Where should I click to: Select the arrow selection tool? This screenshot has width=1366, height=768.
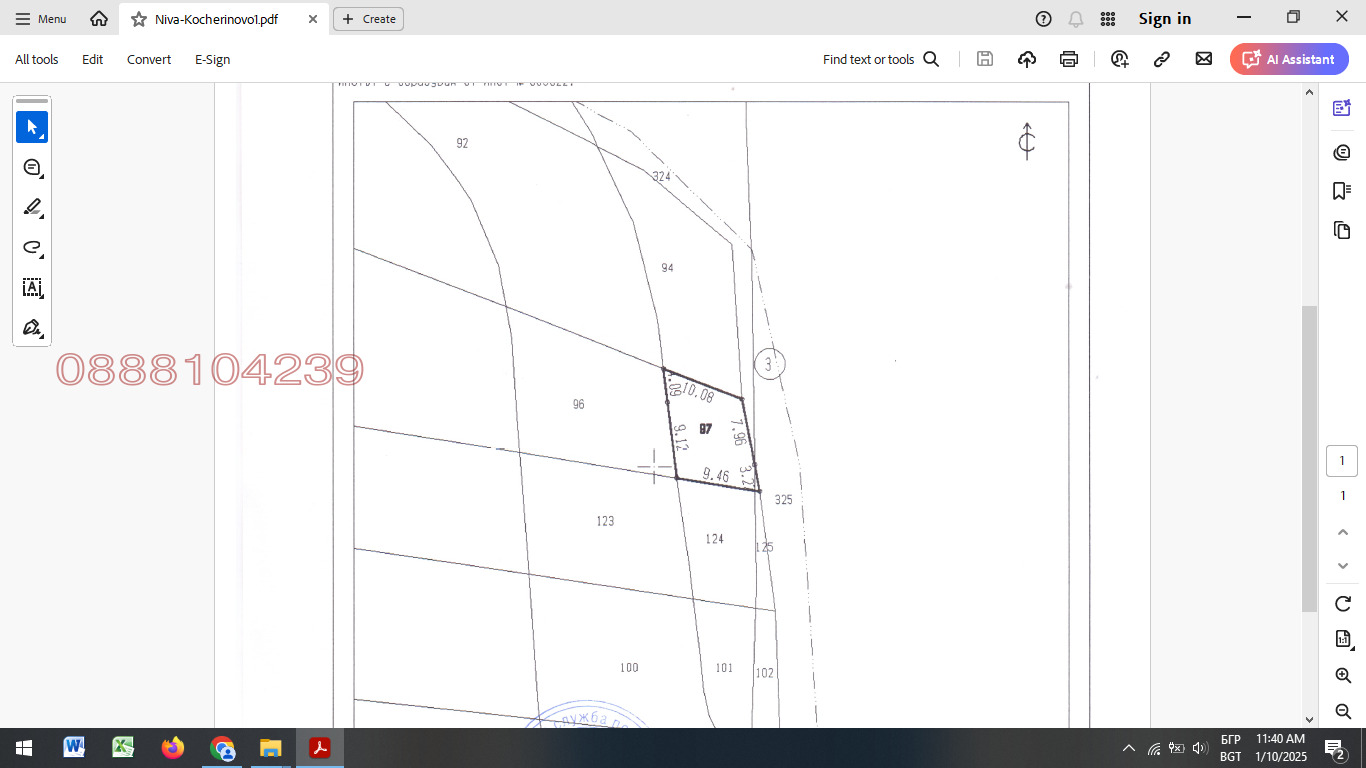(x=32, y=127)
